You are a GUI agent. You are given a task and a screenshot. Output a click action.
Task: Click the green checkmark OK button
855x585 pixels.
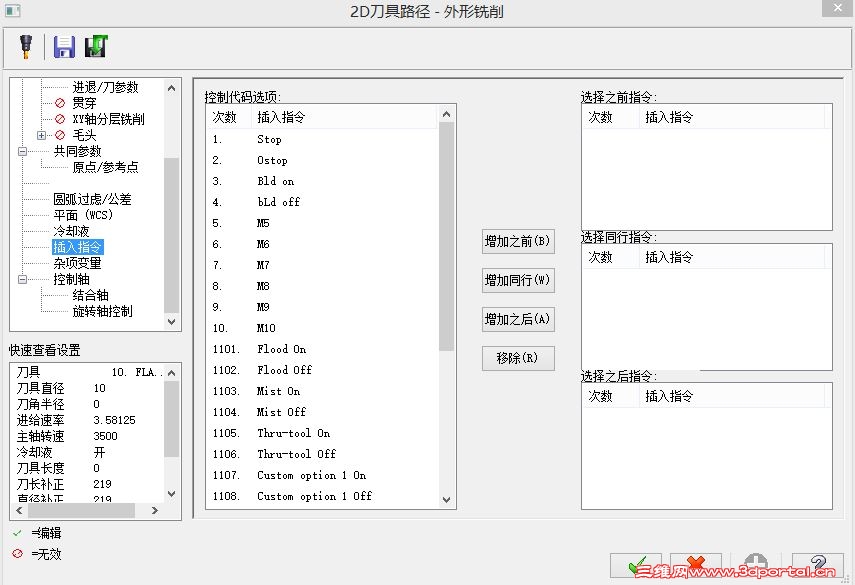[x=636, y=565]
